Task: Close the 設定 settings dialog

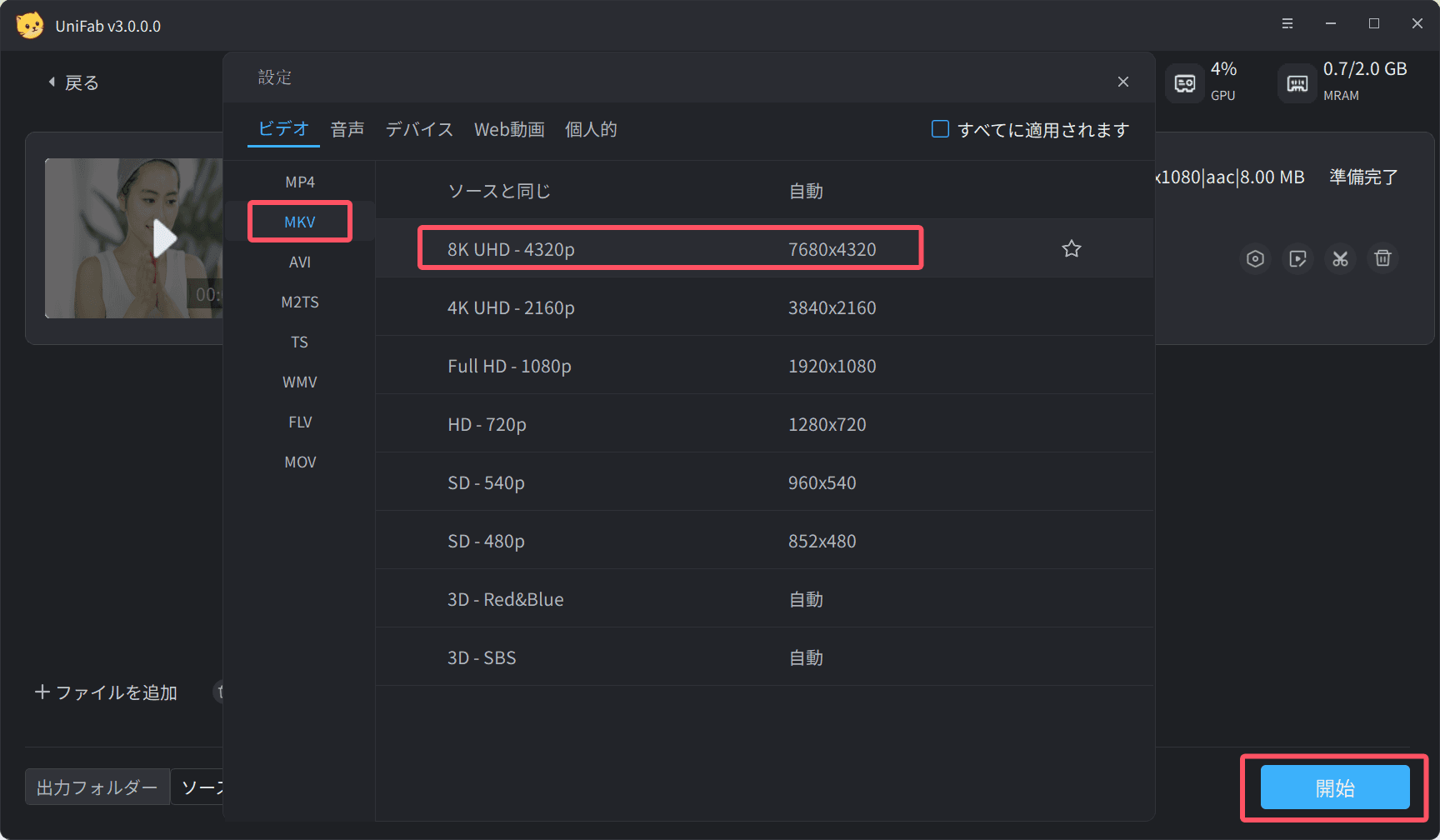Action: click(1122, 82)
